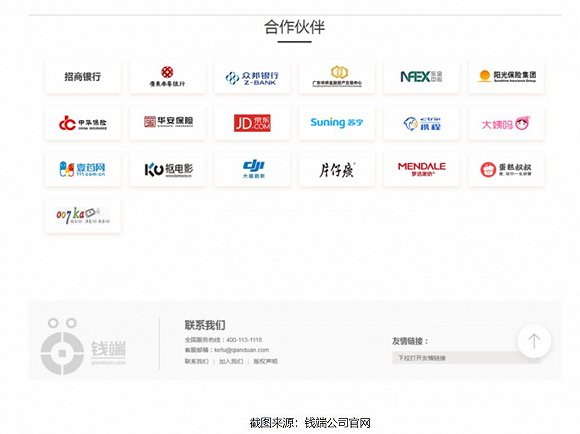Open the 招商银行 partner logo

pyautogui.click(x=82, y=77)
